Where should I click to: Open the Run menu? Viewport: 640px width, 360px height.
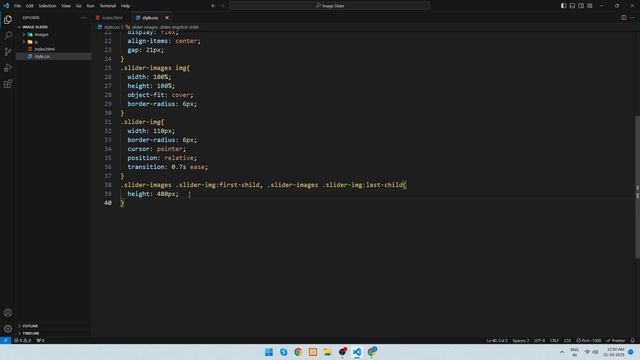[x=90, y=6]
